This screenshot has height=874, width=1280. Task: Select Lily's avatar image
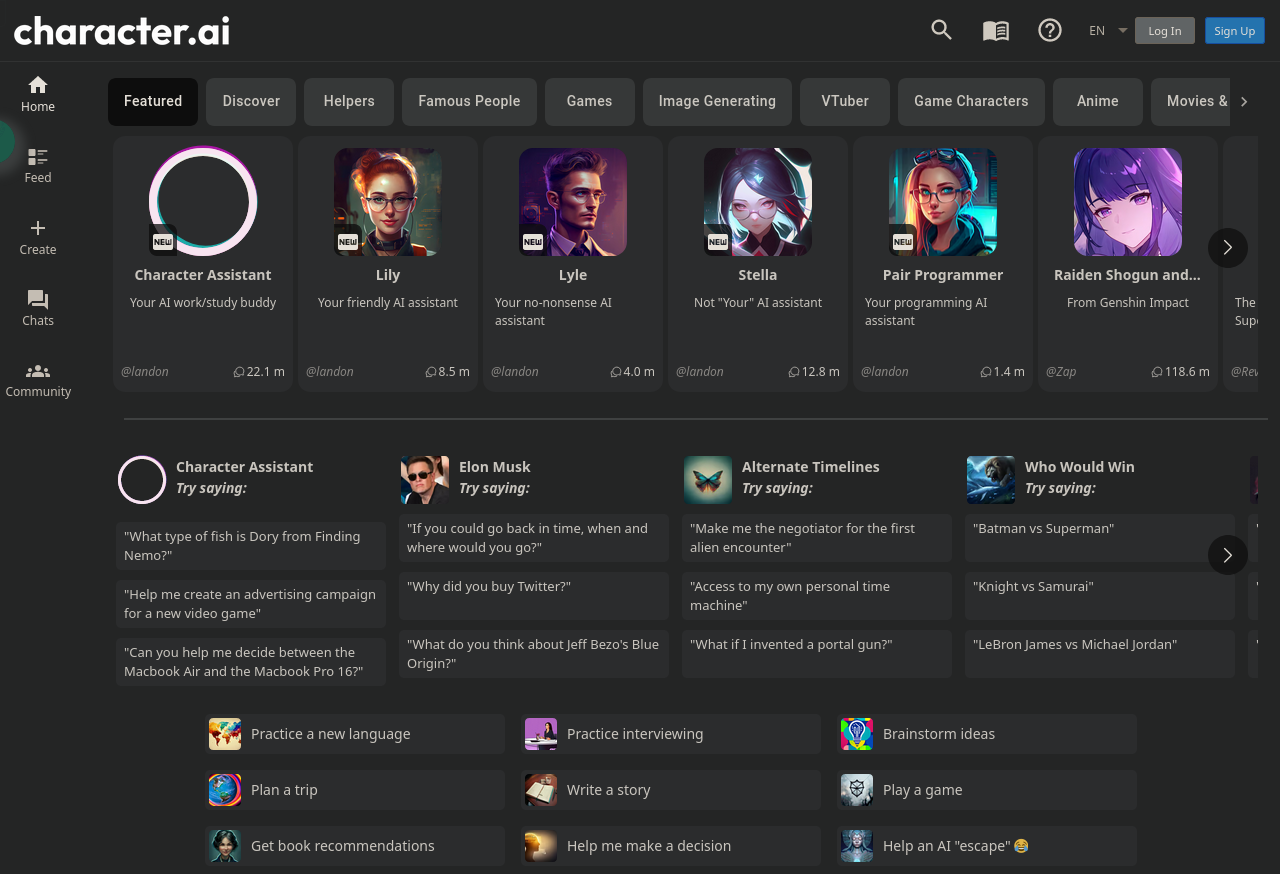388,202
